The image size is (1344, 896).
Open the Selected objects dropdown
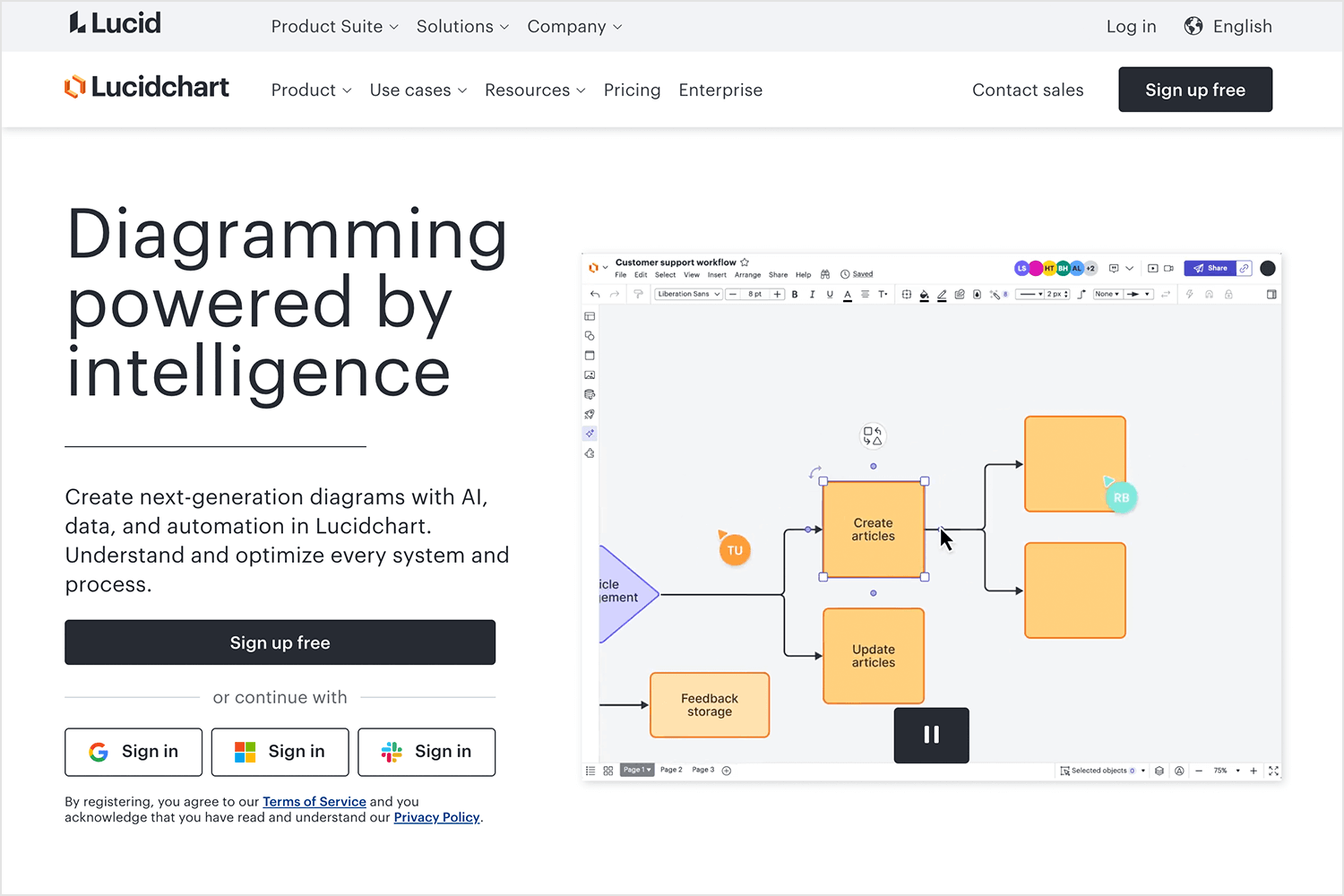[1103, 771]
